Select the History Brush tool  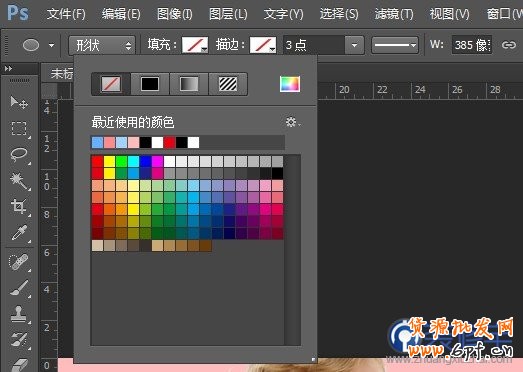19,340
